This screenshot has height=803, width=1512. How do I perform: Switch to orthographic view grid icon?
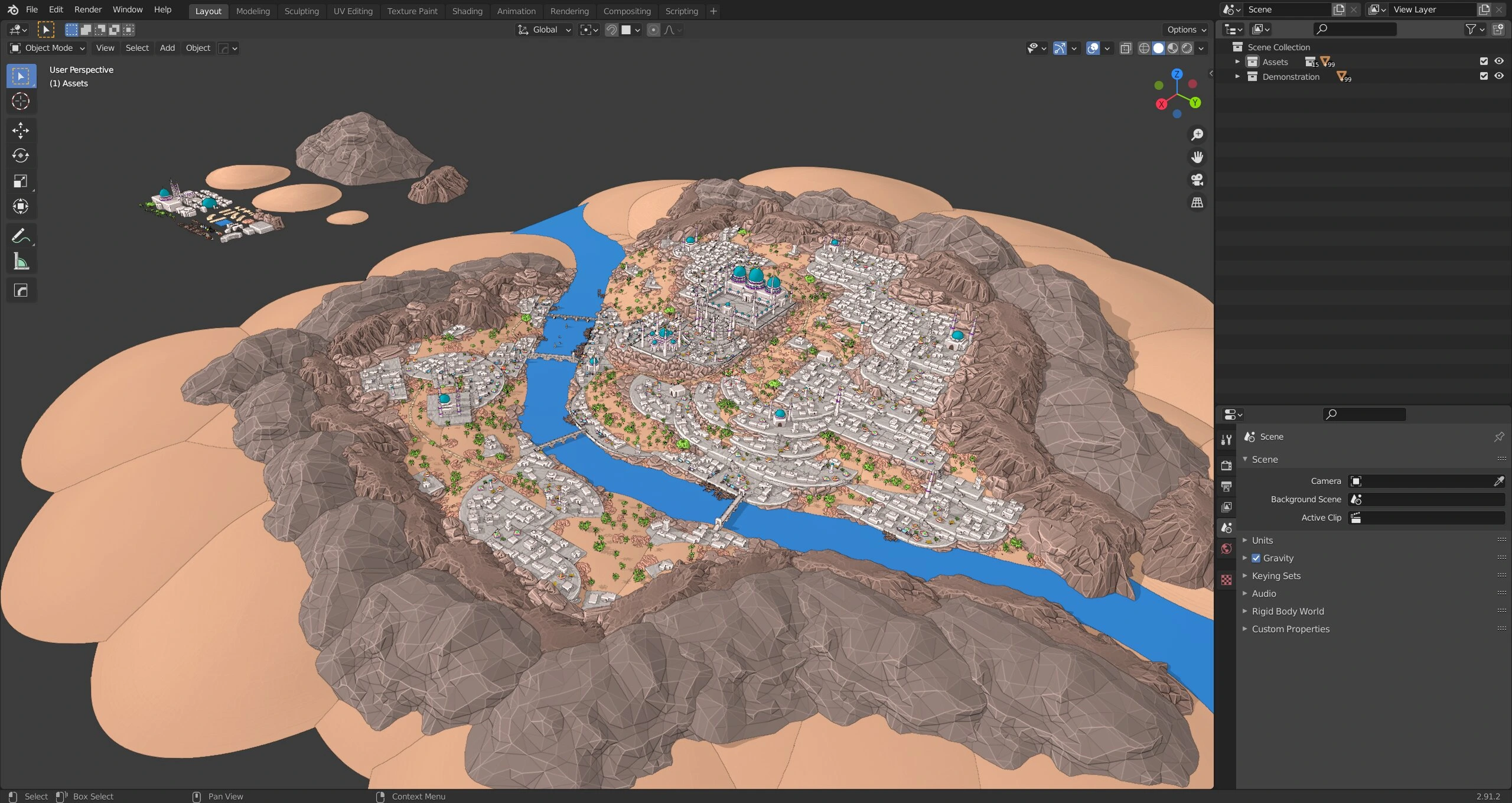coord(1197,202)
